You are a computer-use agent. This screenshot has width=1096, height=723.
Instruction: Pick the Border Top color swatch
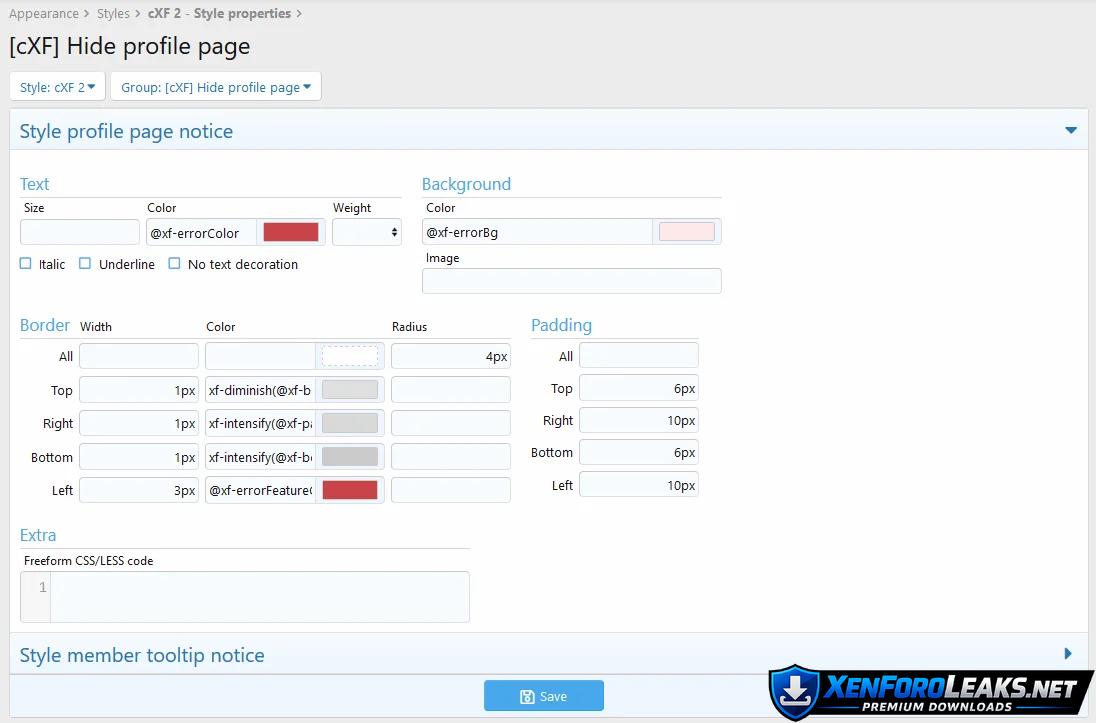[349, 390]
